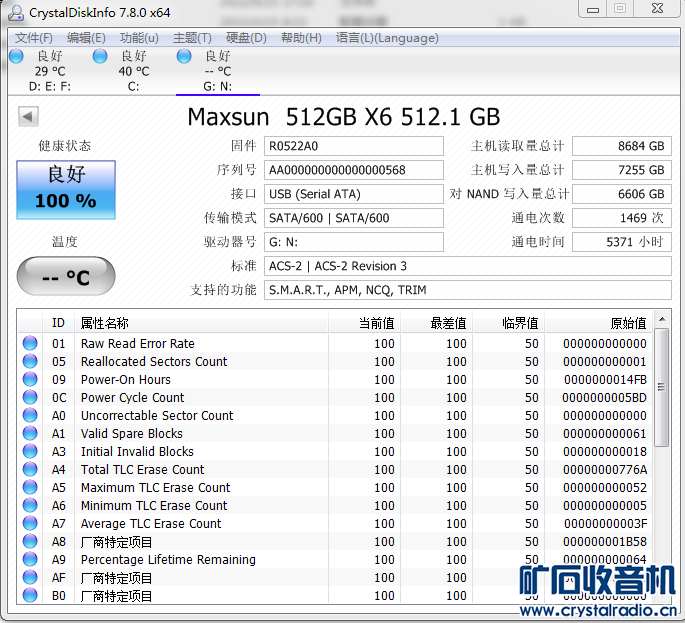Click the status icon for Raw Read Error Rate
Viewport: 685px width, 623px height.
pos(30,343)
